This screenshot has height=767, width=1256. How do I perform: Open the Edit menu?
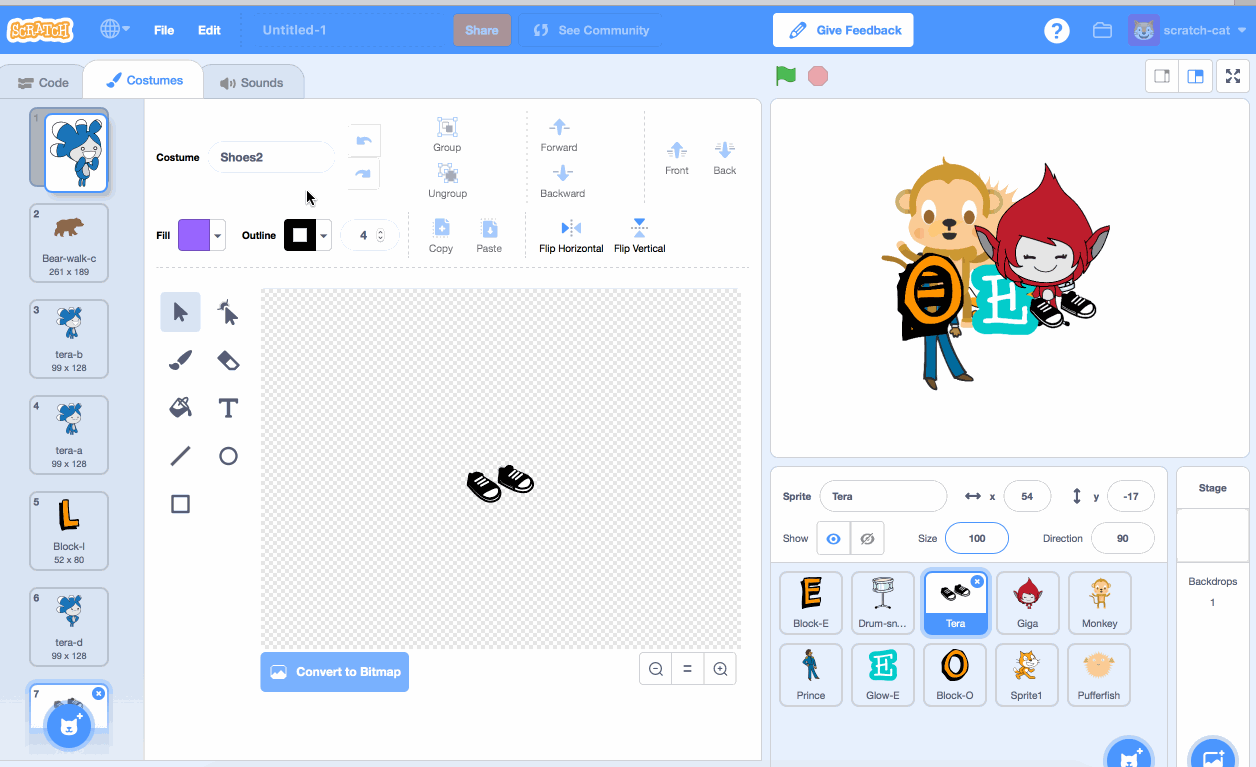[209, 30]
